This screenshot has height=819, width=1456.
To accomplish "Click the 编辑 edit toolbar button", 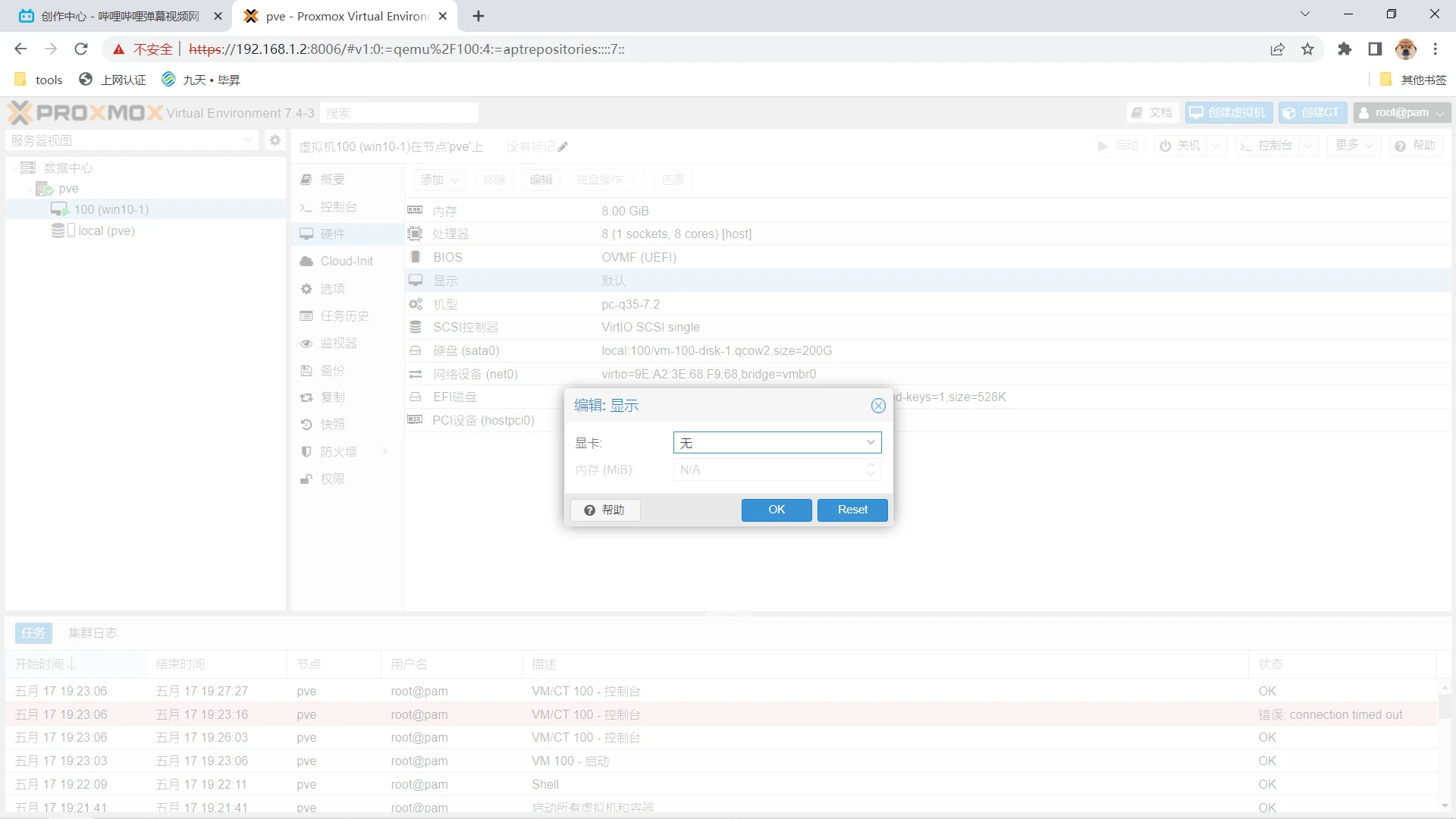I will pyautogui.click(x=541, y=180).
